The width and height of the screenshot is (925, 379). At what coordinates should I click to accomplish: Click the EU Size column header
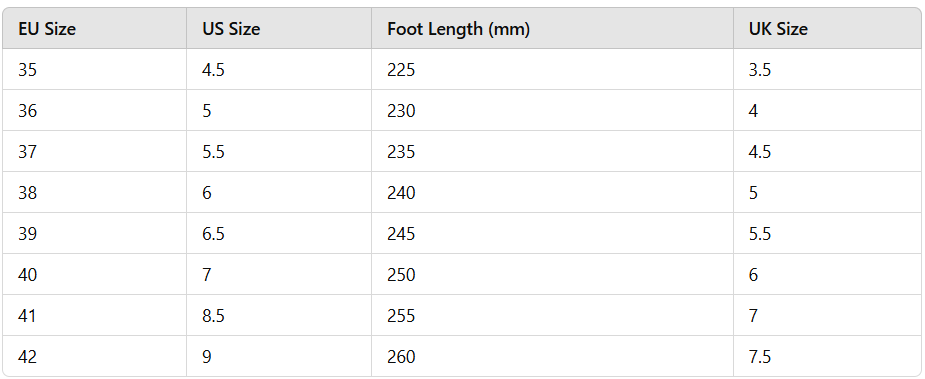[x=94, y=28]
